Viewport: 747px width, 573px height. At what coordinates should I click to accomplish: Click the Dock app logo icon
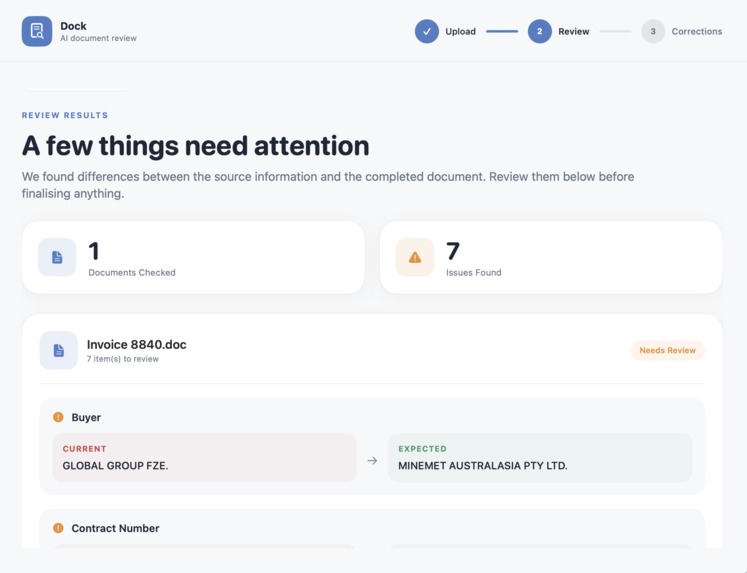[37, 31]
